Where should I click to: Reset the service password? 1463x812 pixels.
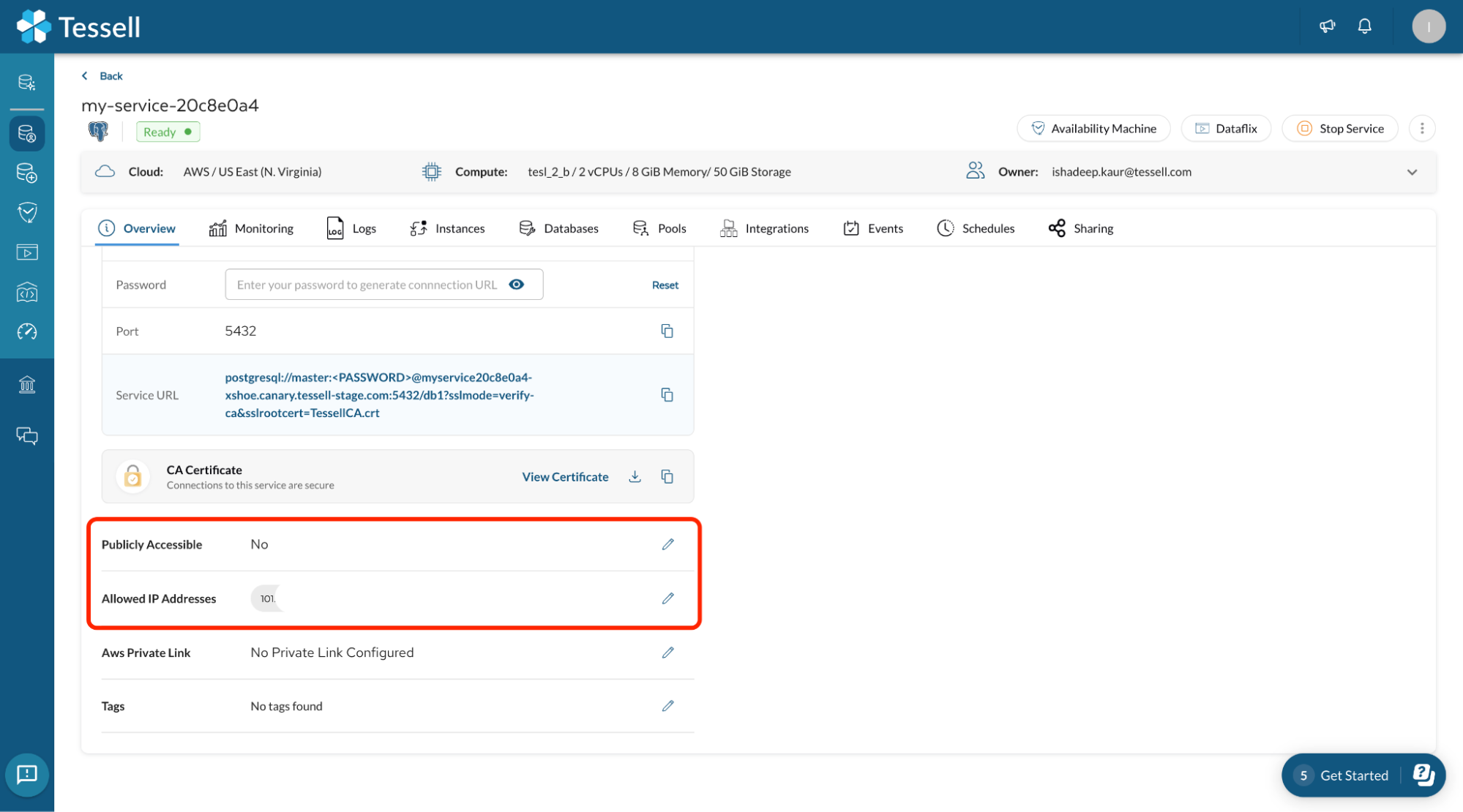pyautogui.click(x=665, y=285)
